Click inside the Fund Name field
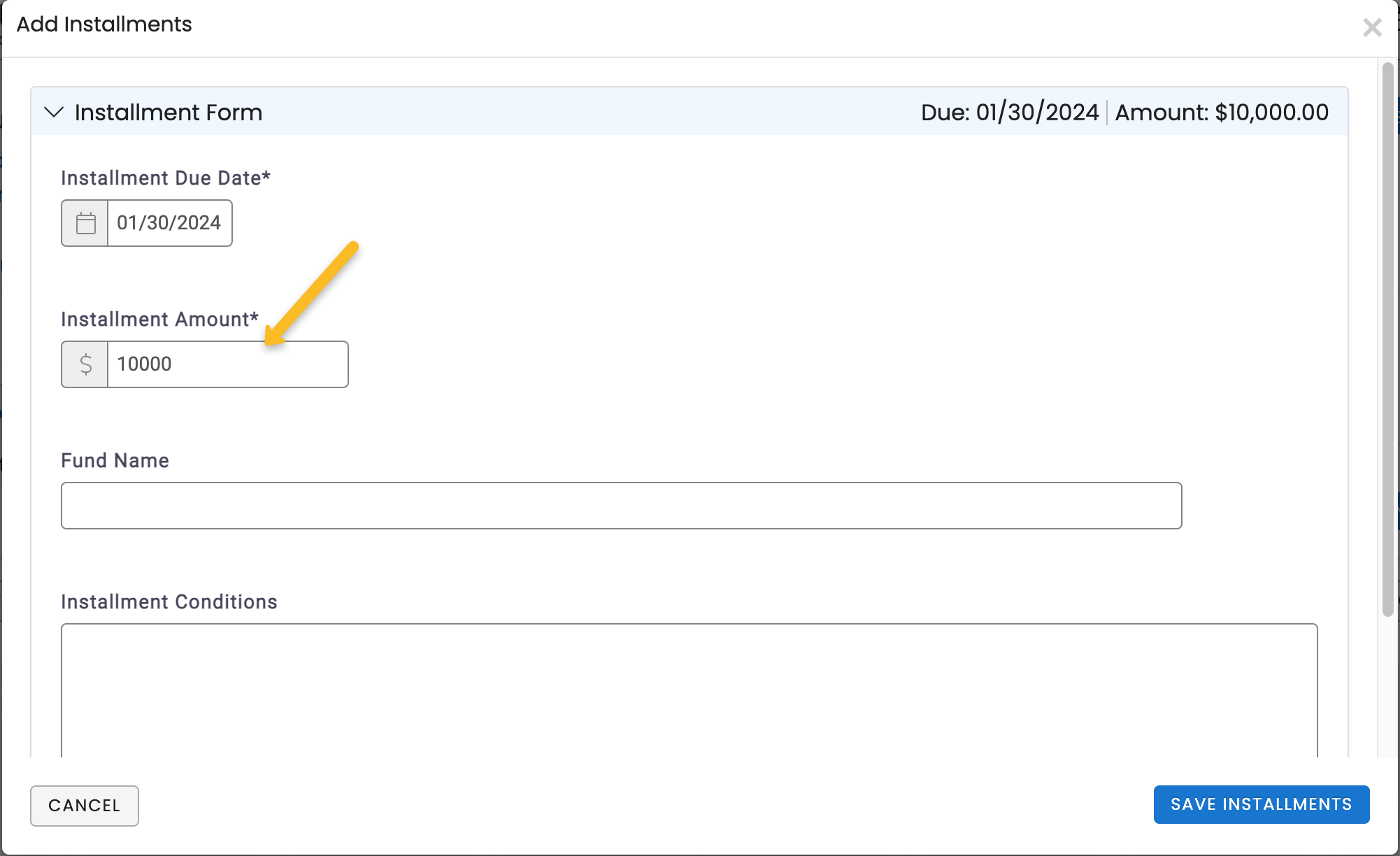The height and width of the screenshot is (856, 1400). coord(621,505)
